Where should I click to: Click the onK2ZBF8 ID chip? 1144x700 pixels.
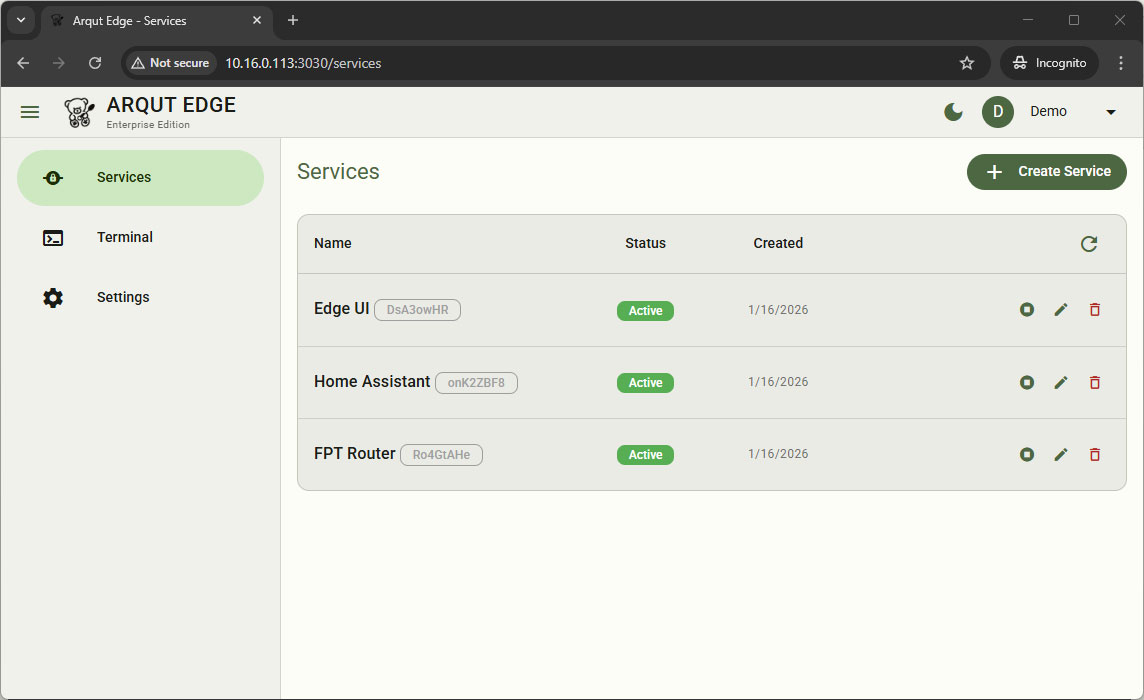pyautogui.click(x=476, y=382)
